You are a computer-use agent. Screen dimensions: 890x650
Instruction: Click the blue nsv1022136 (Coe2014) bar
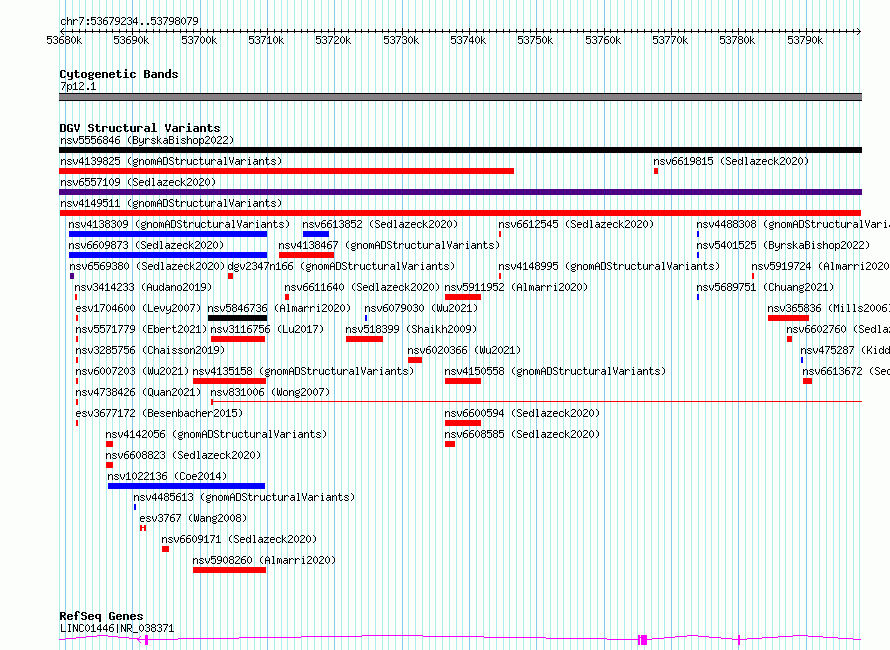click(186, 486)
